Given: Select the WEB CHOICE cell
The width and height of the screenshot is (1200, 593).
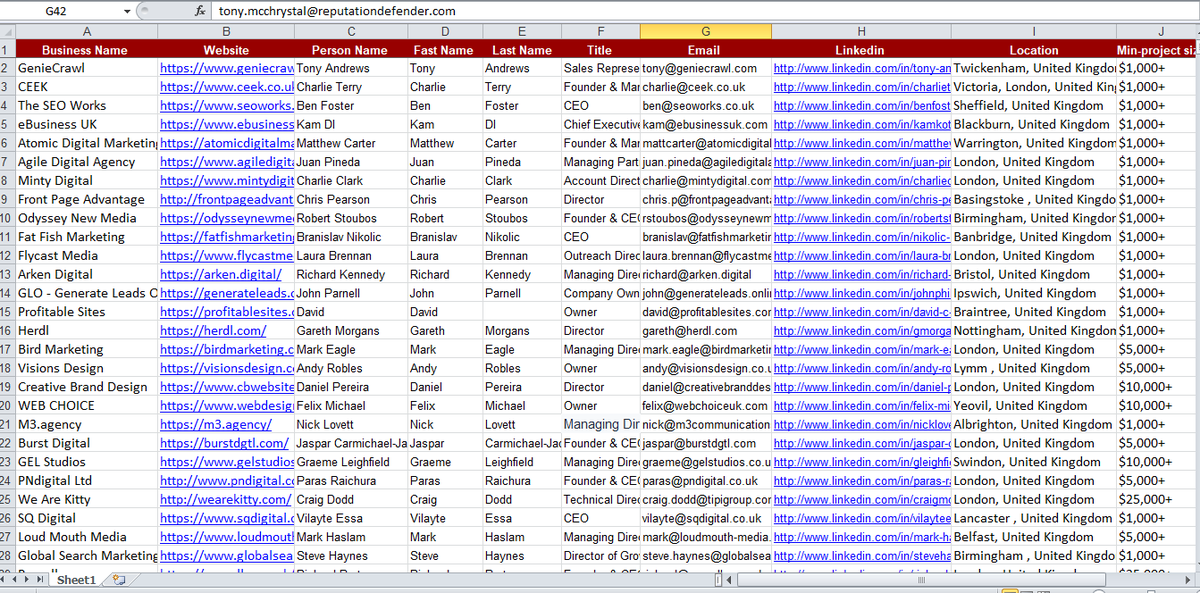Looking at the screenshot, I should (86, 405).
